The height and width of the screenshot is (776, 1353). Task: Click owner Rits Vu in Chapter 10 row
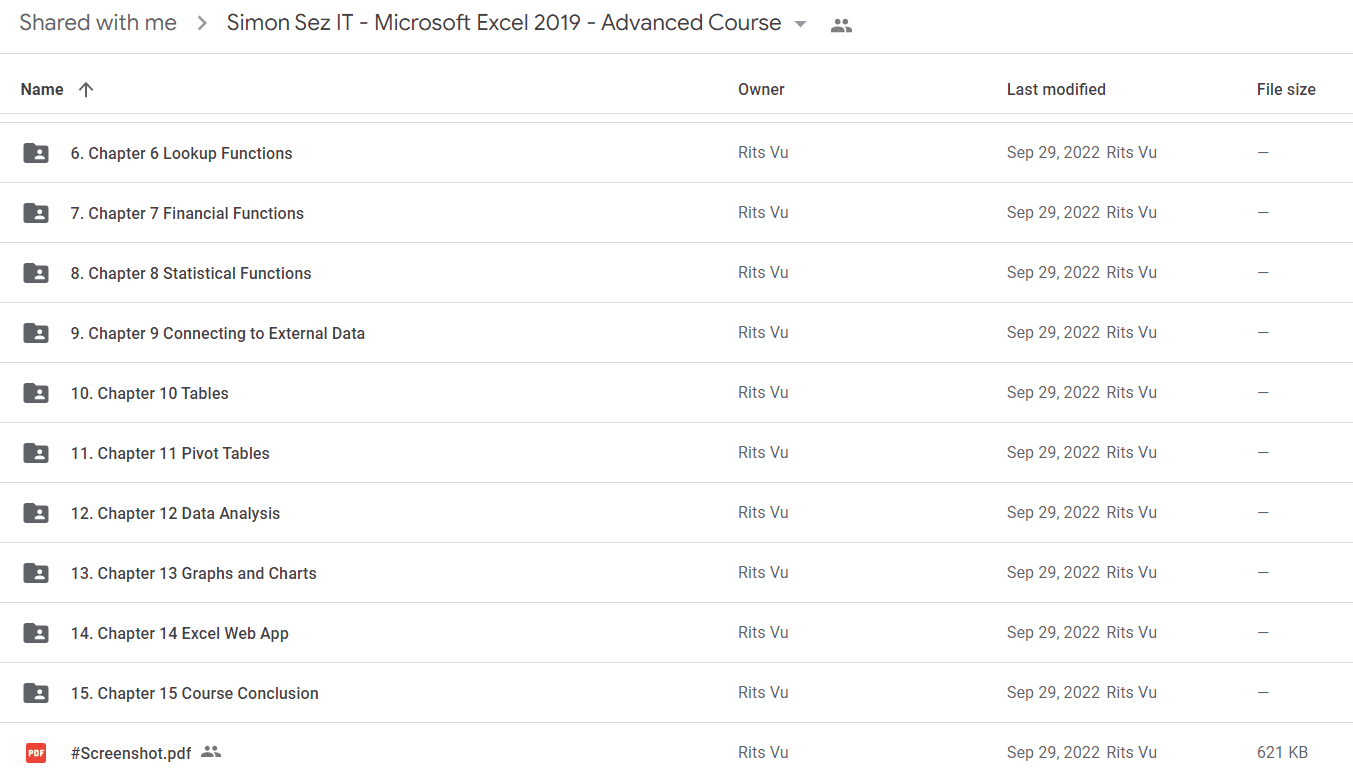pos(763,393)
